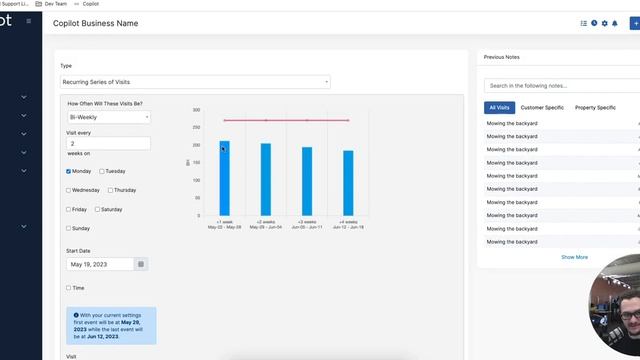This screenshot has height=360, width=640.
Task: Click the red capacity line on chart
Action: (x=287, y=120)
